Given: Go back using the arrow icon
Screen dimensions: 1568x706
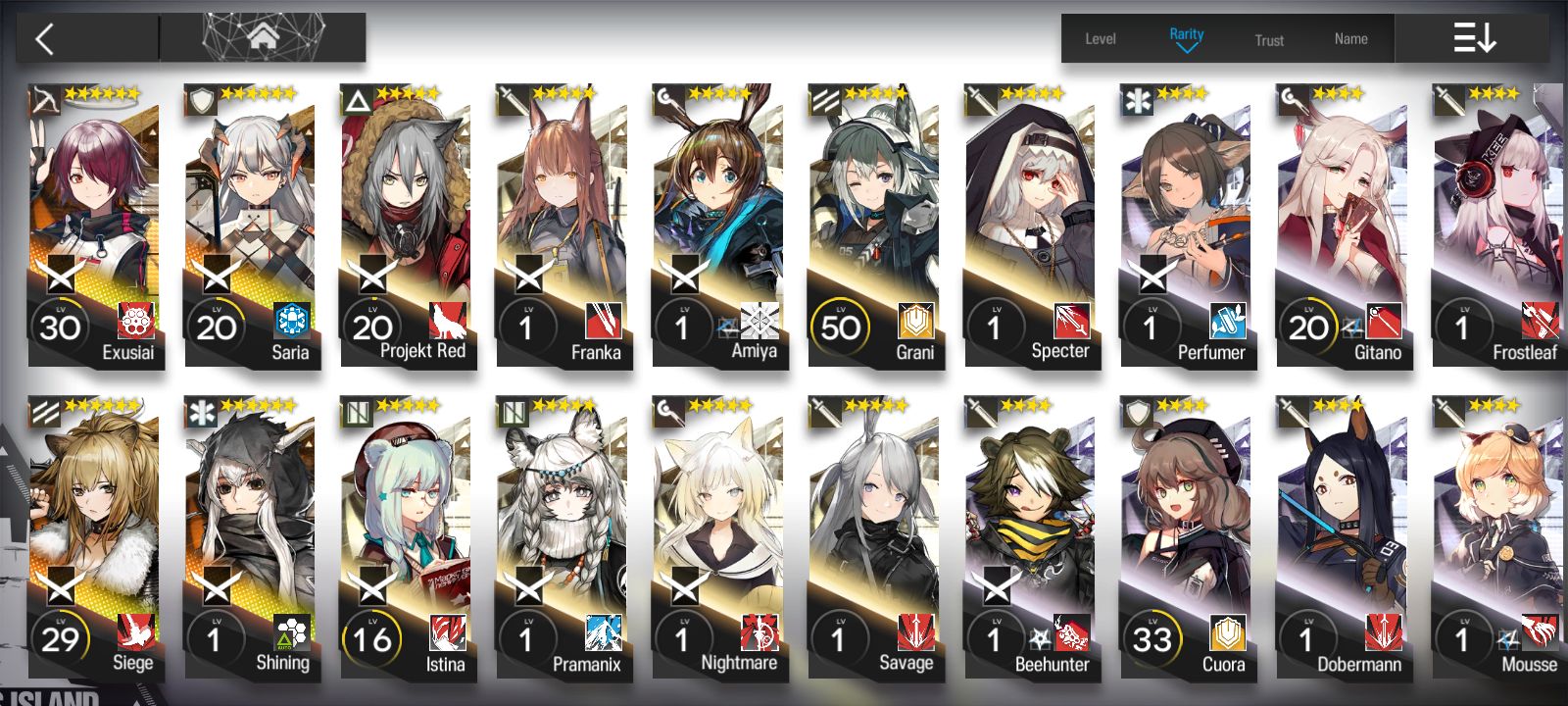Looking at the screenshot, I should [44, 39].
